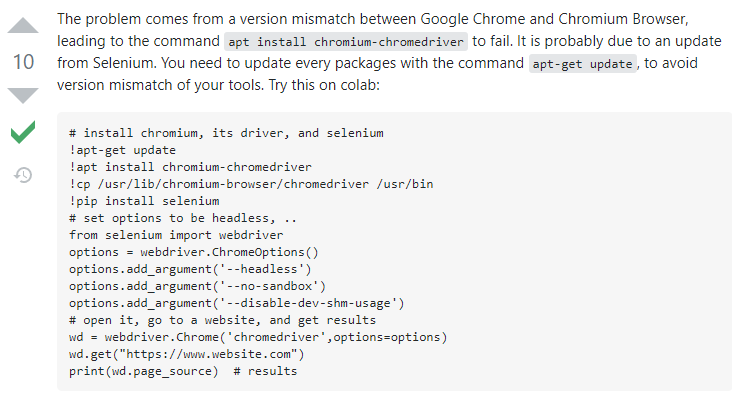Click inline code 'apt-get update' in the paragraph
The image size is (732, 398).
(x=583, y=64)
